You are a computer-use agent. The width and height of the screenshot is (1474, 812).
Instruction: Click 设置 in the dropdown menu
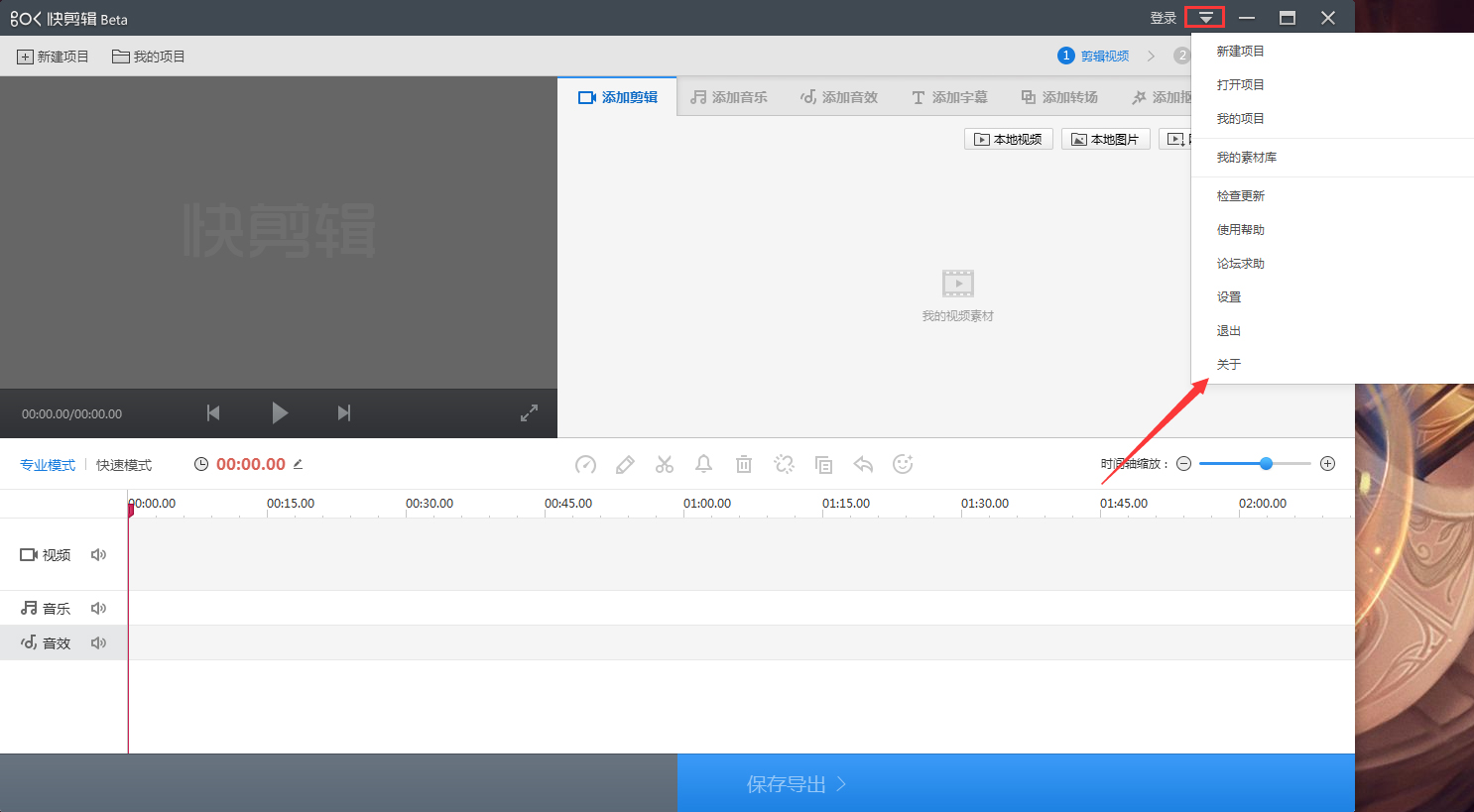1229,295
